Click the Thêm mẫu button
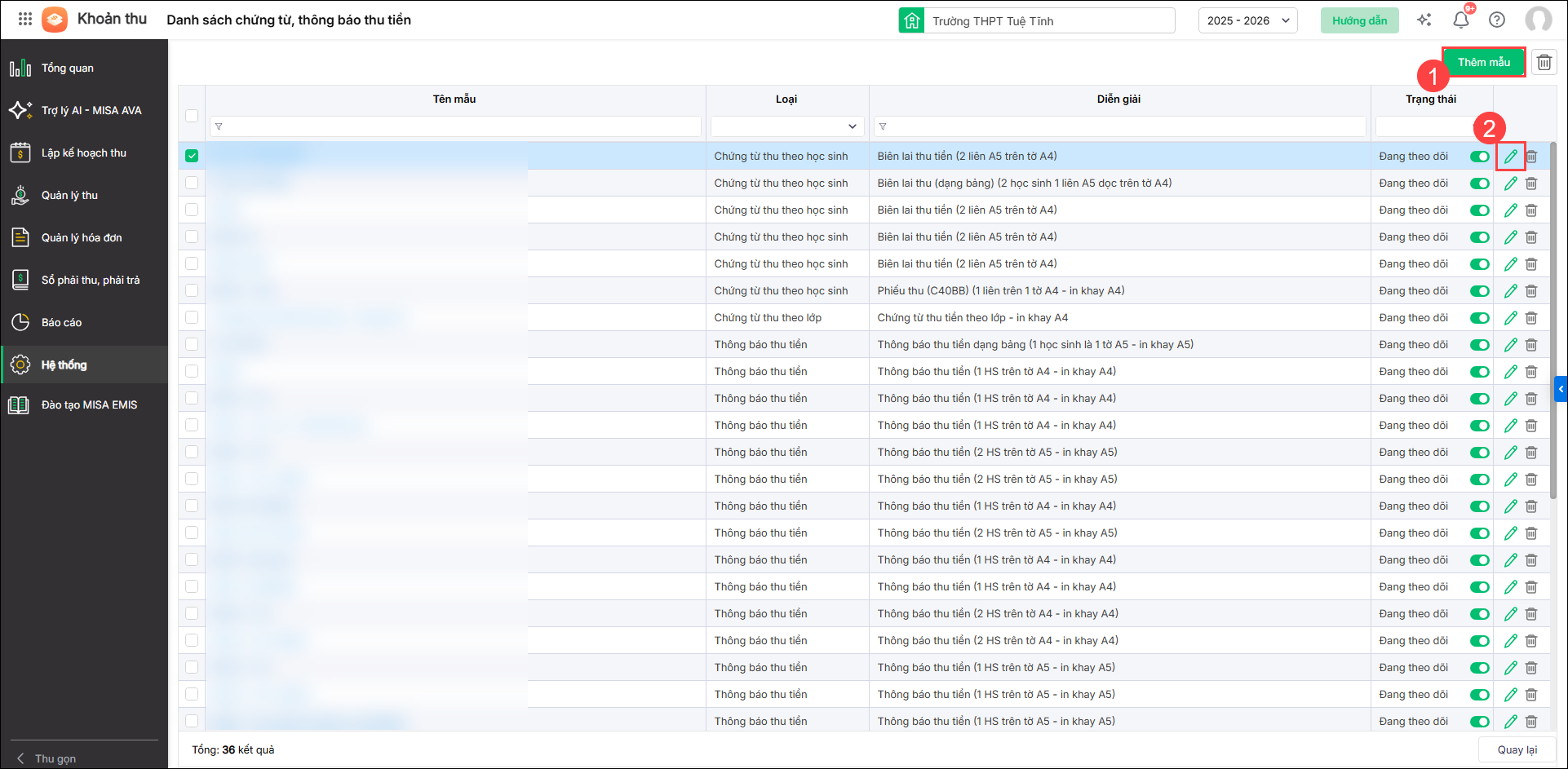Viewport: 1568px width, 769px height. click(x=1483, y=62)
